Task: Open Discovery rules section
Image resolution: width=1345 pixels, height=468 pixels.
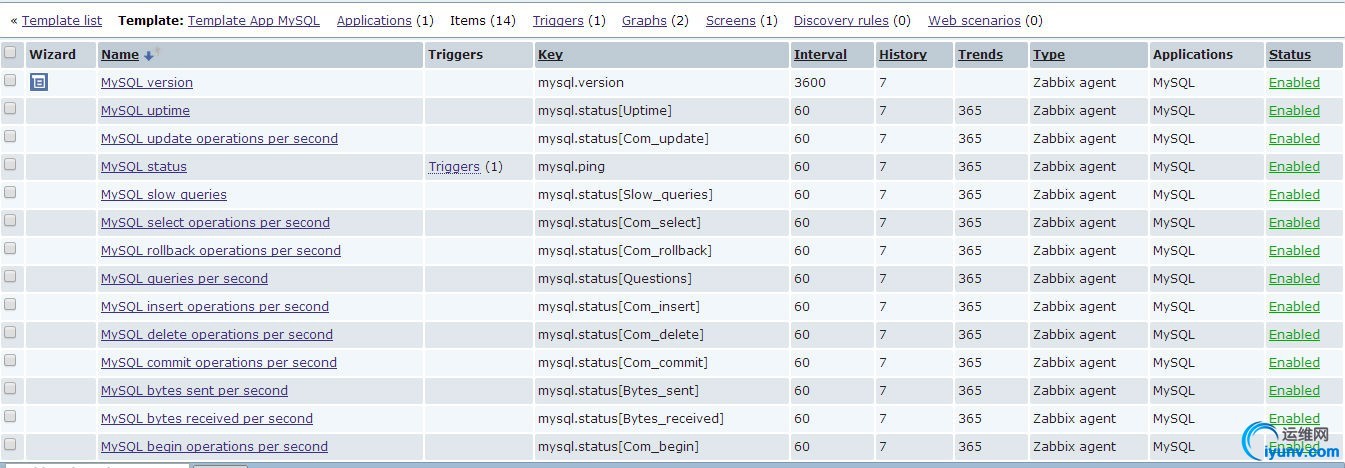Action: [x=841, y=20]
